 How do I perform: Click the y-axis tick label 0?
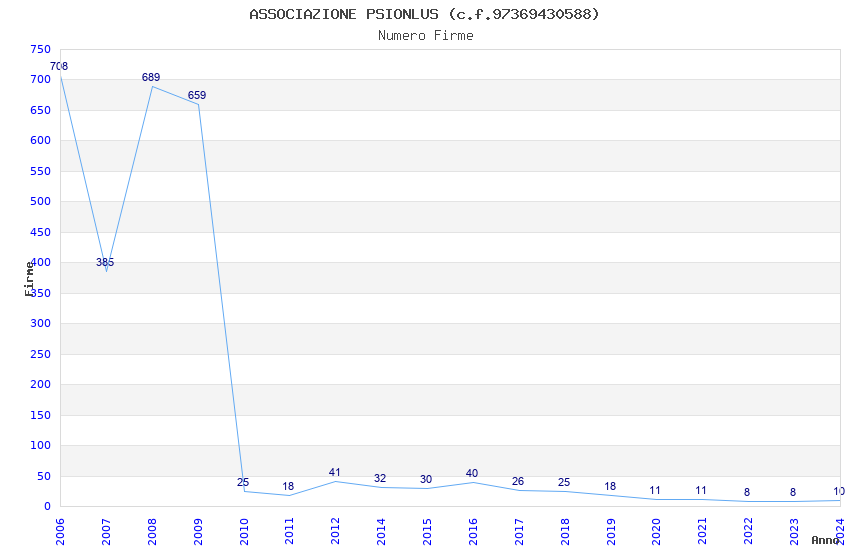(x=48, y=507)
